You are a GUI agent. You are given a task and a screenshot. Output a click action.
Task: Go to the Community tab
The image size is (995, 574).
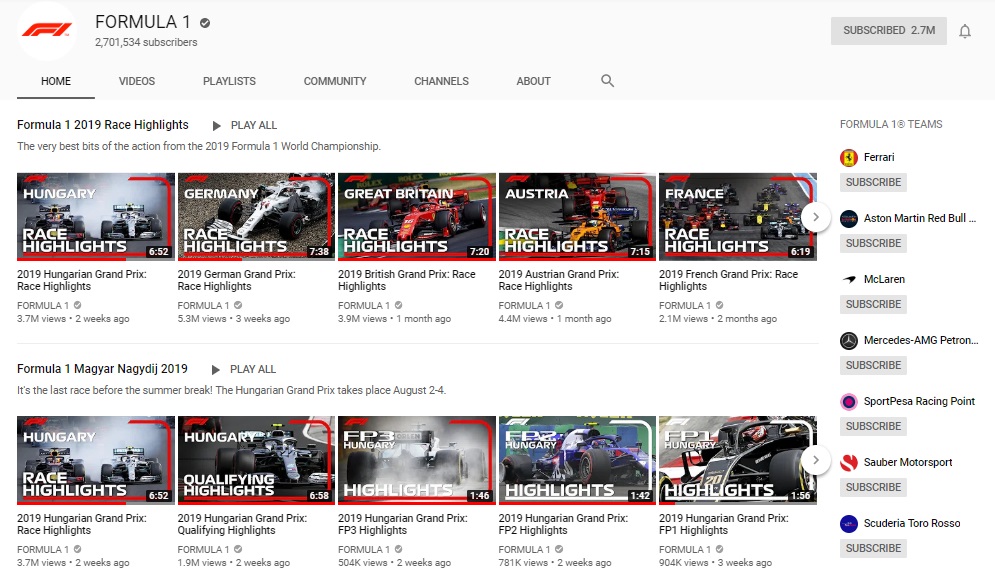[x=335, y=81]
